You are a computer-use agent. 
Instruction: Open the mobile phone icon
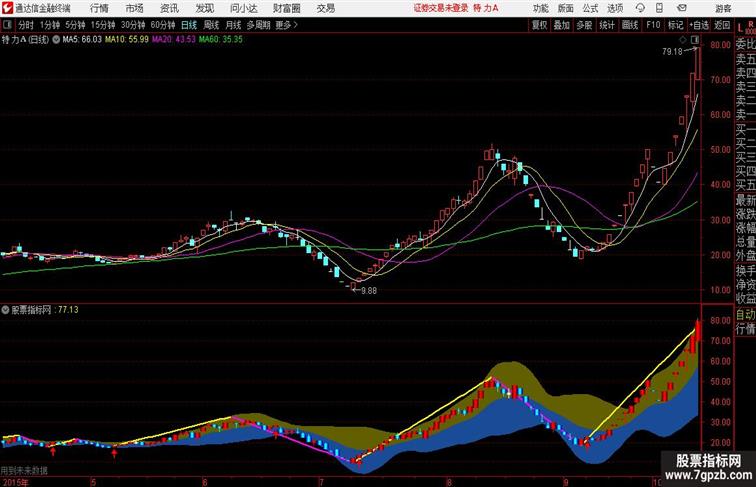point(660,8)
